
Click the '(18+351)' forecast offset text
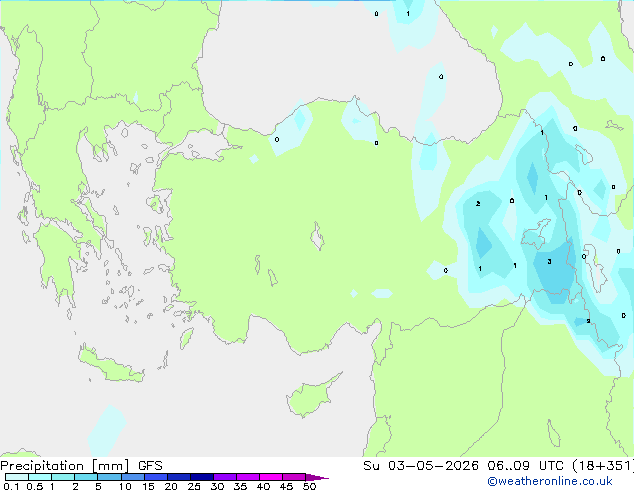point(603,466)
